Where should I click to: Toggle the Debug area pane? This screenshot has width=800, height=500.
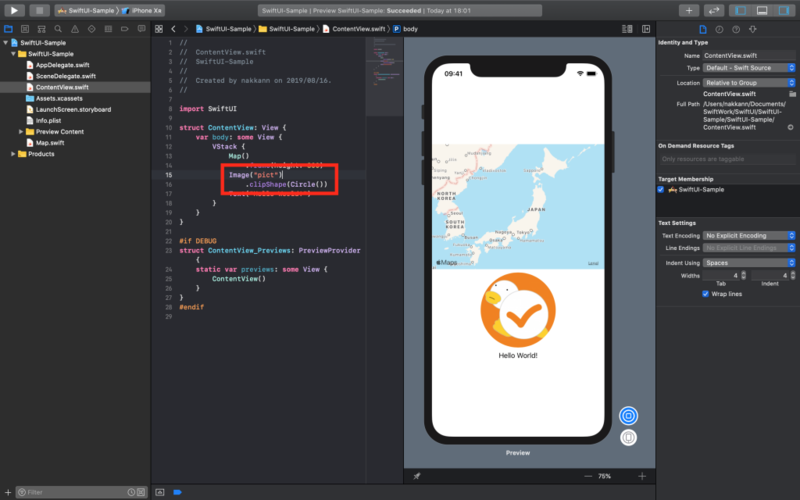762,10
